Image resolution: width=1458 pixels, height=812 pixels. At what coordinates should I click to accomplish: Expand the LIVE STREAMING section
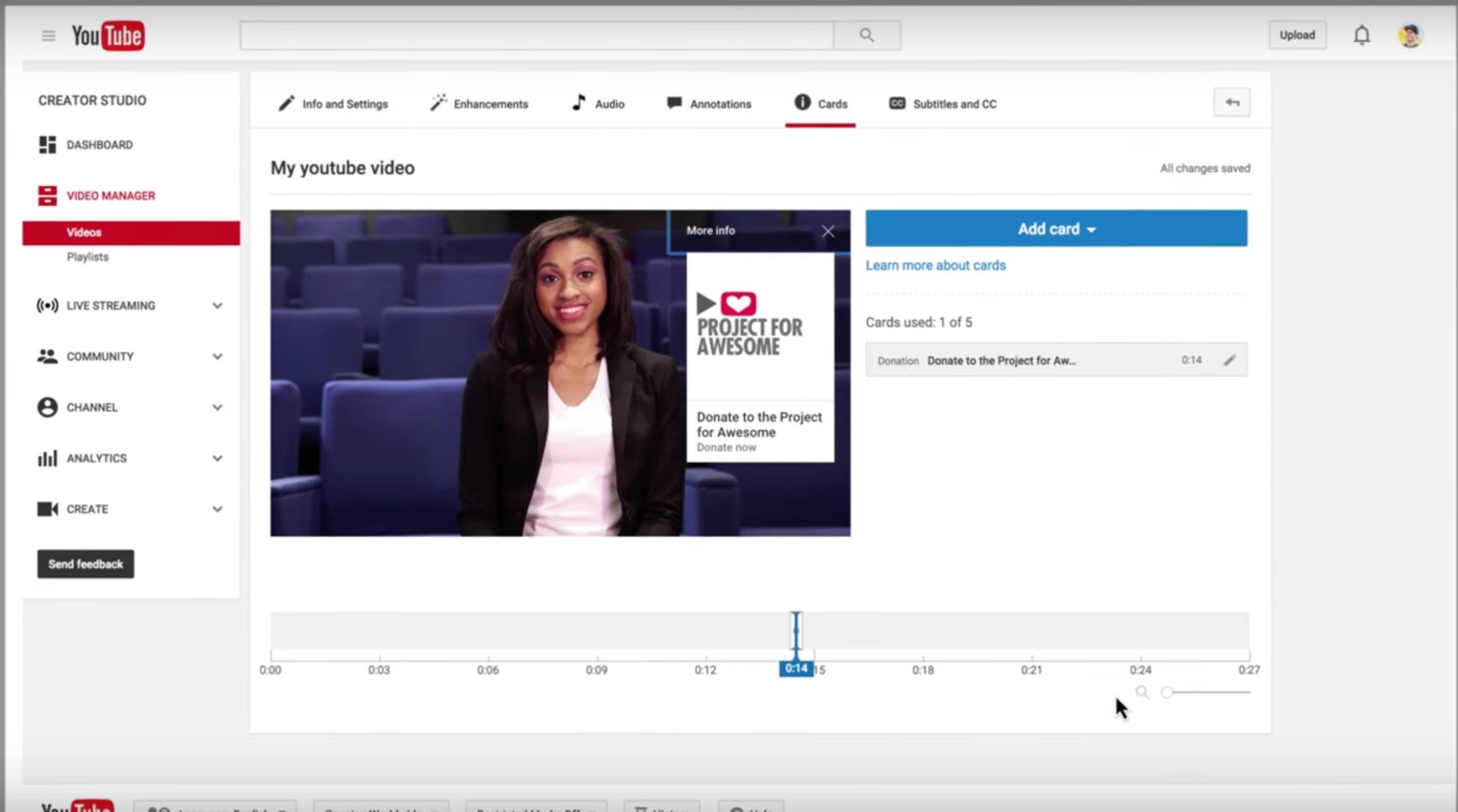pos(217,306)
